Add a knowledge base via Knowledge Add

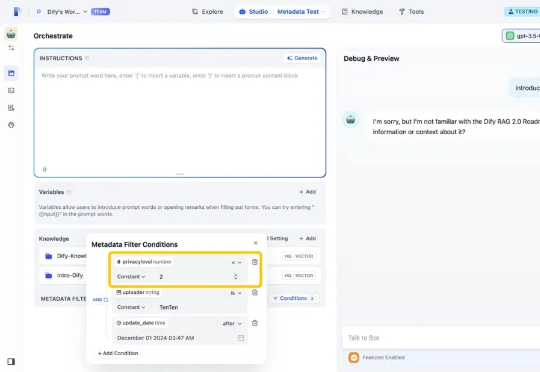coord(308,238)
